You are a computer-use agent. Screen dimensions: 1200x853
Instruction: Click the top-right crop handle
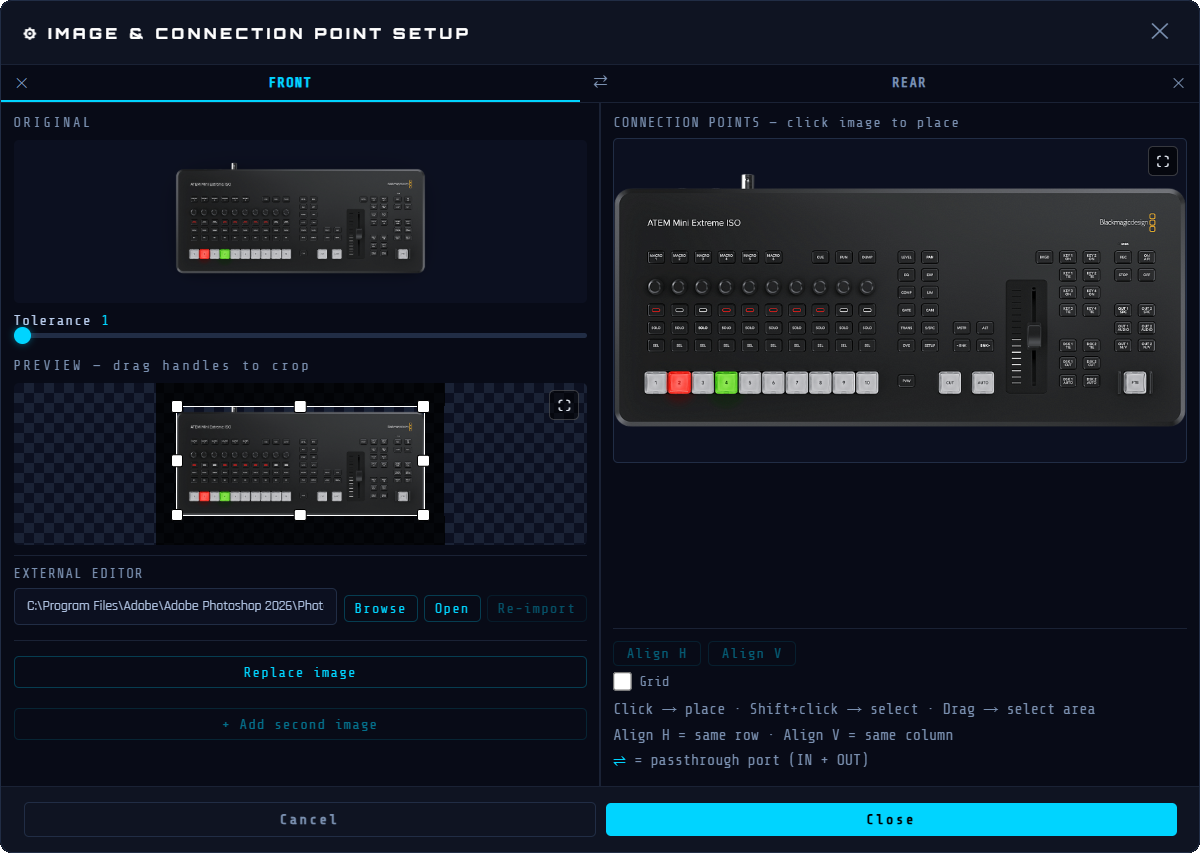pyautogui.click(x=423, y=407)
